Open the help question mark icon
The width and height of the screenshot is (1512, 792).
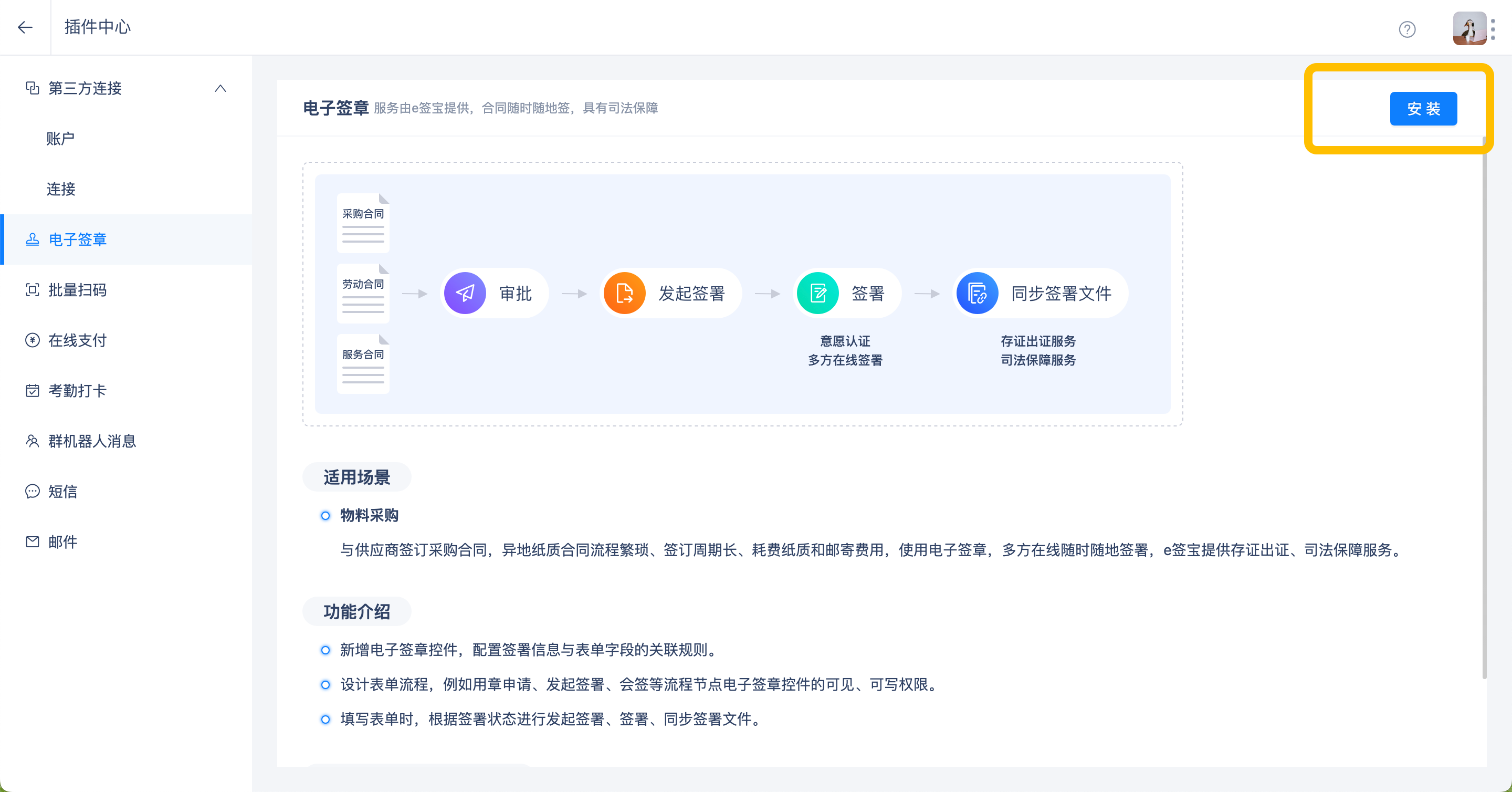click(1407, 29)
